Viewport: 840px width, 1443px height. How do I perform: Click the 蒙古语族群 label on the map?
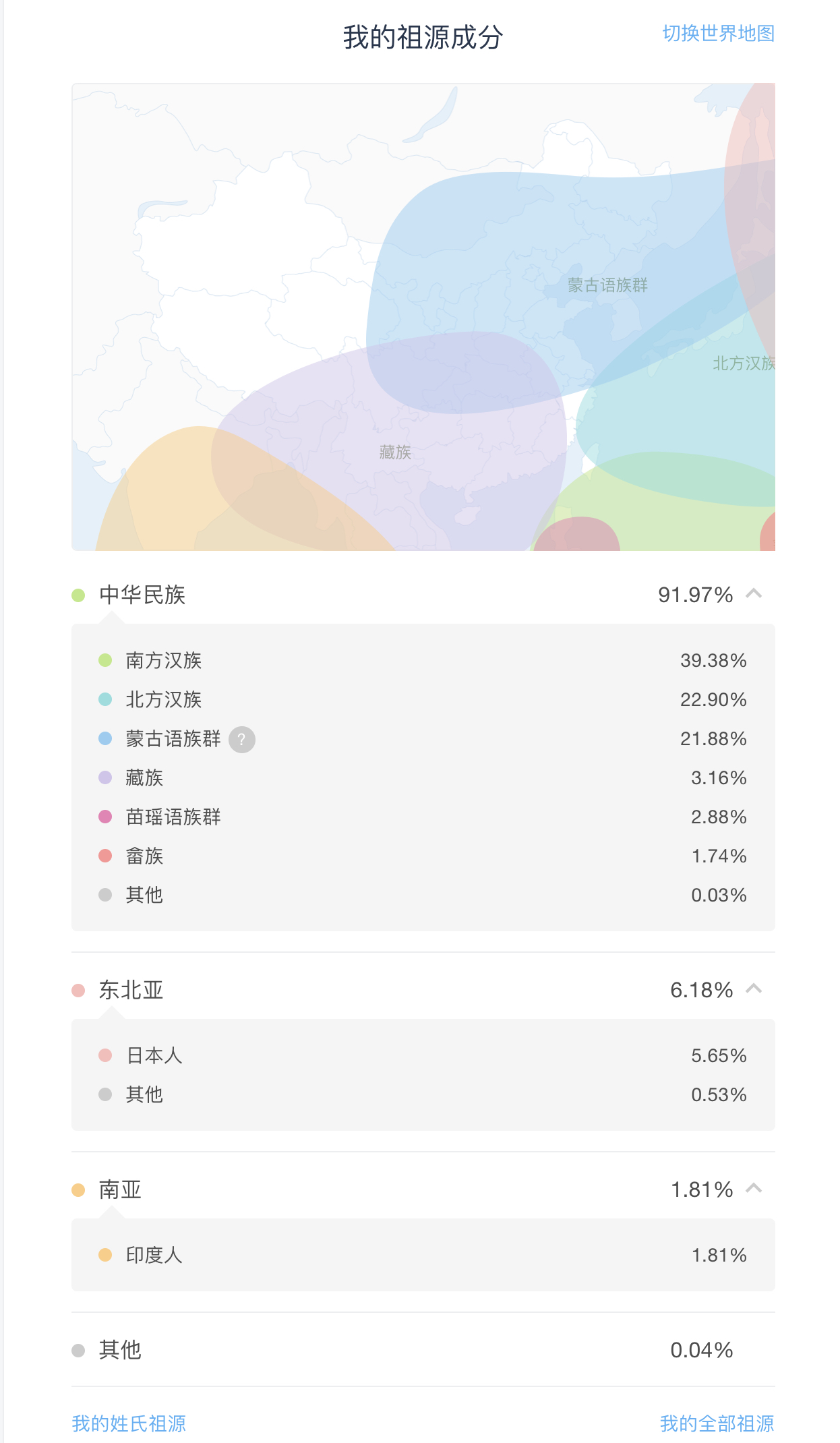click(x=607, y=285)
